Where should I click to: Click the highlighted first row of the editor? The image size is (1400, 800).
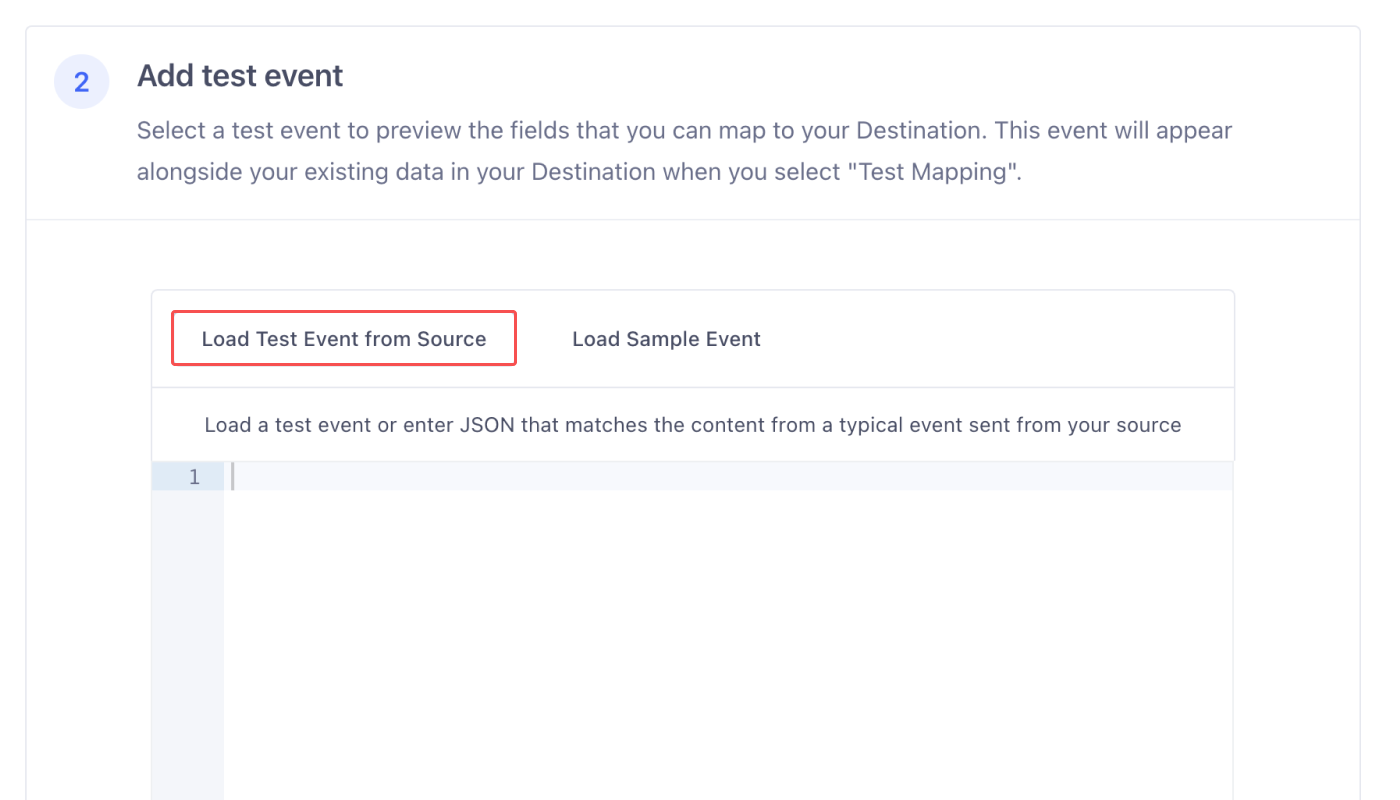[x=692, y=477]
